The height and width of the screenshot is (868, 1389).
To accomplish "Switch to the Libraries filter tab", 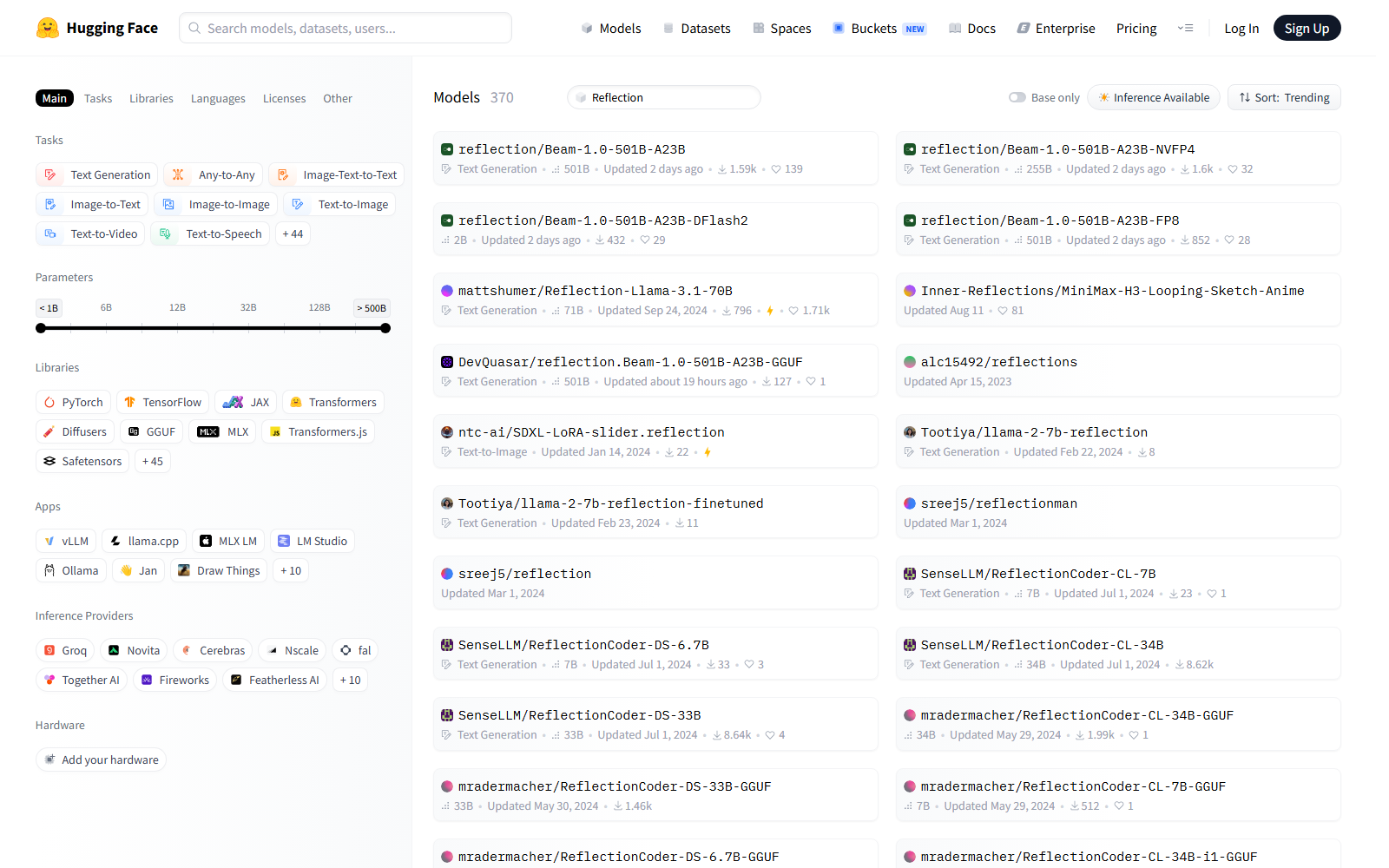I will point(151,98).
